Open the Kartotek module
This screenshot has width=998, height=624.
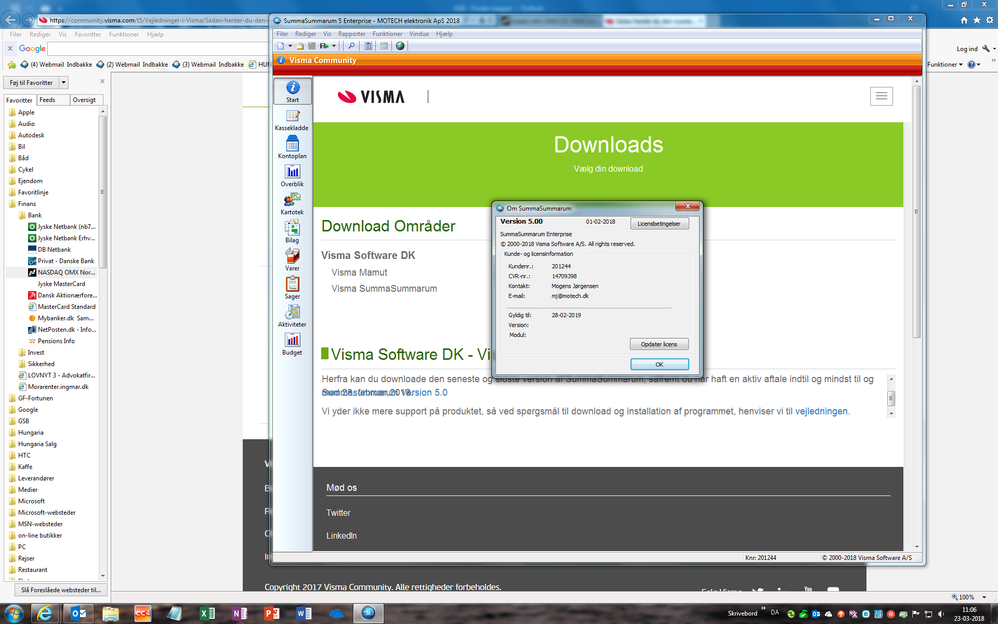292,204
